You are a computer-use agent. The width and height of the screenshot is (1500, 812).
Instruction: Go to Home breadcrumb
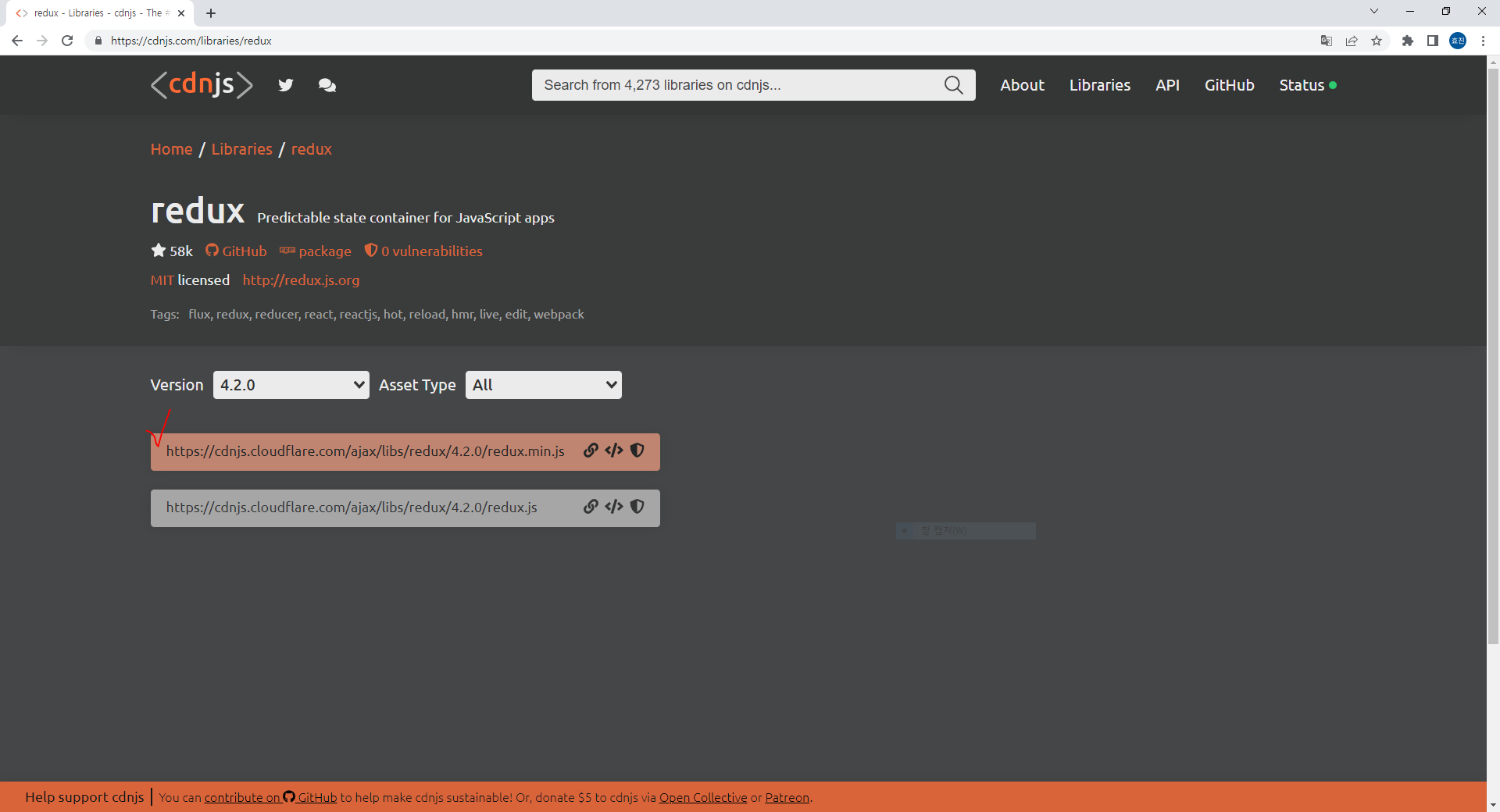coord(171,149)
